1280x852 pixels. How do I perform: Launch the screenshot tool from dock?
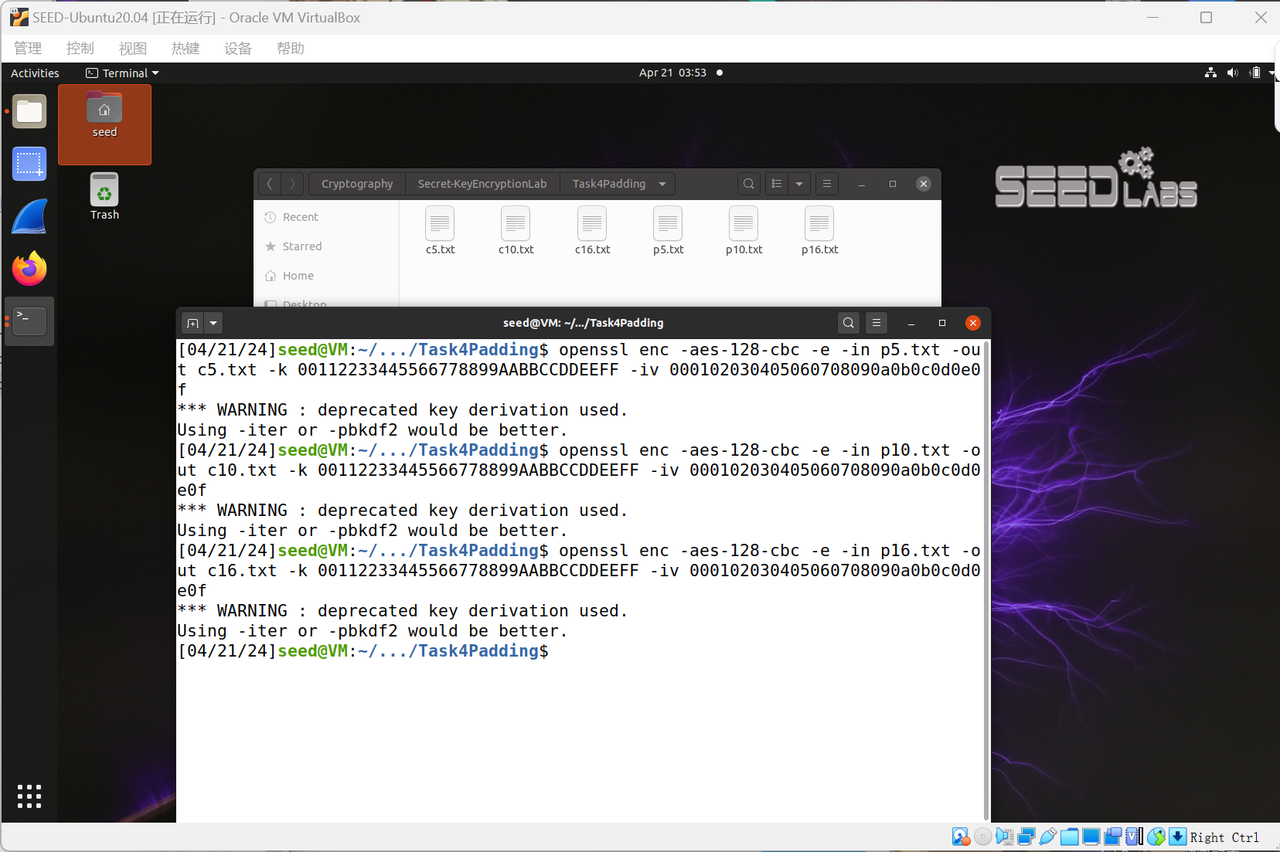click(x=29, y=163)
